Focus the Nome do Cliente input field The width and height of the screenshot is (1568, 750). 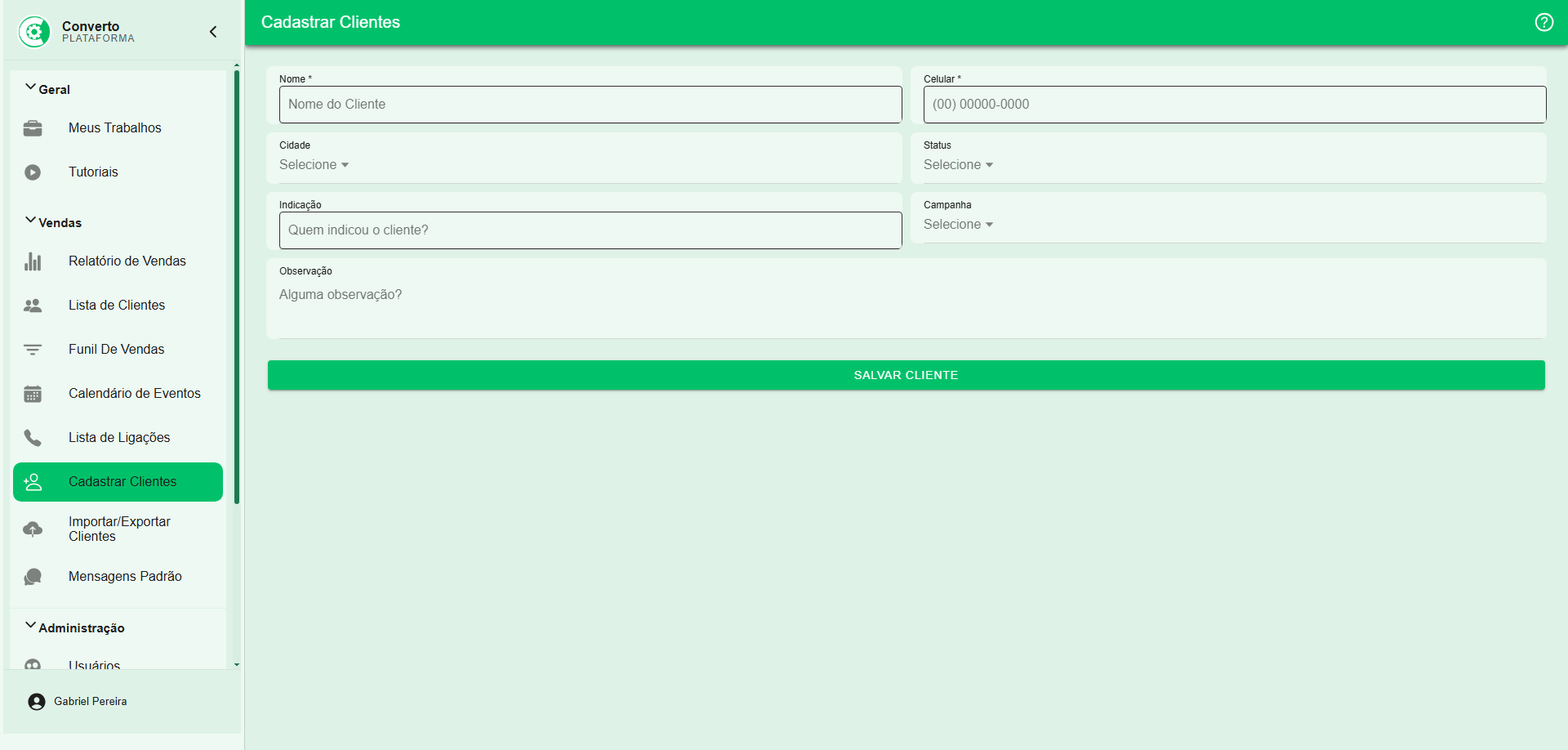[x=590, y=105]
